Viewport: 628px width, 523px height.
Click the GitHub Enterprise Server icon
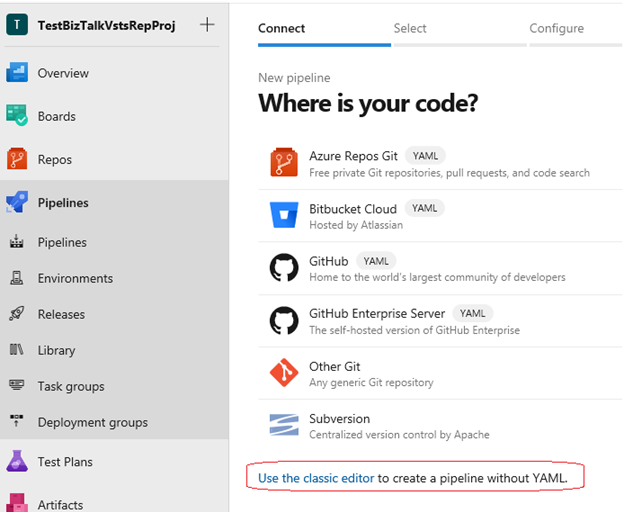coord(284,320)
